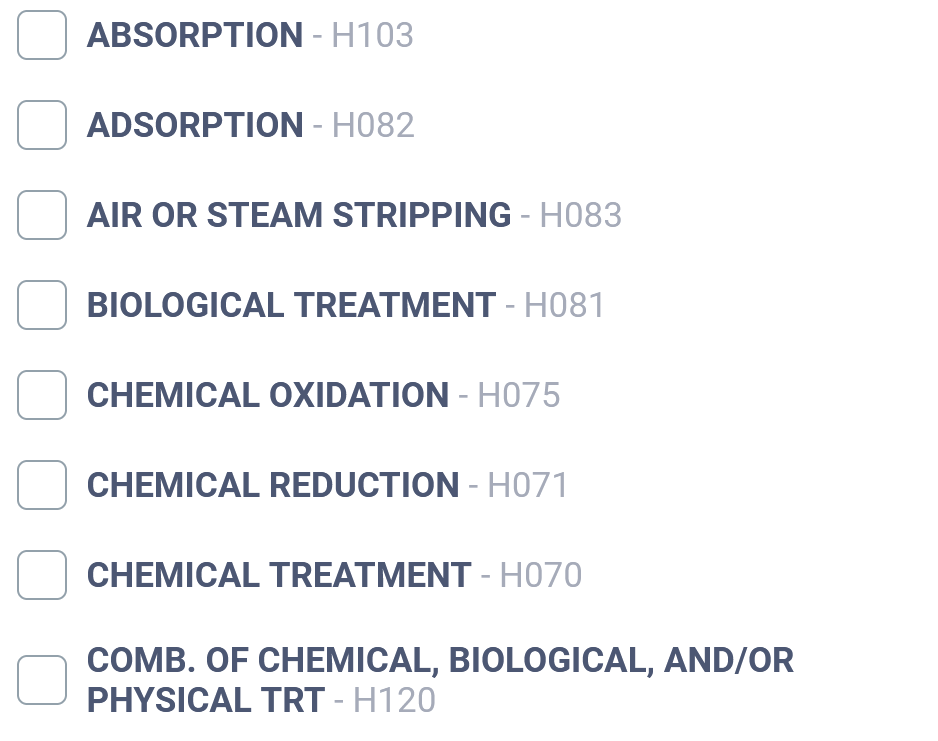Click the PHYSICAL TRT label text

[x=205, y=700]
